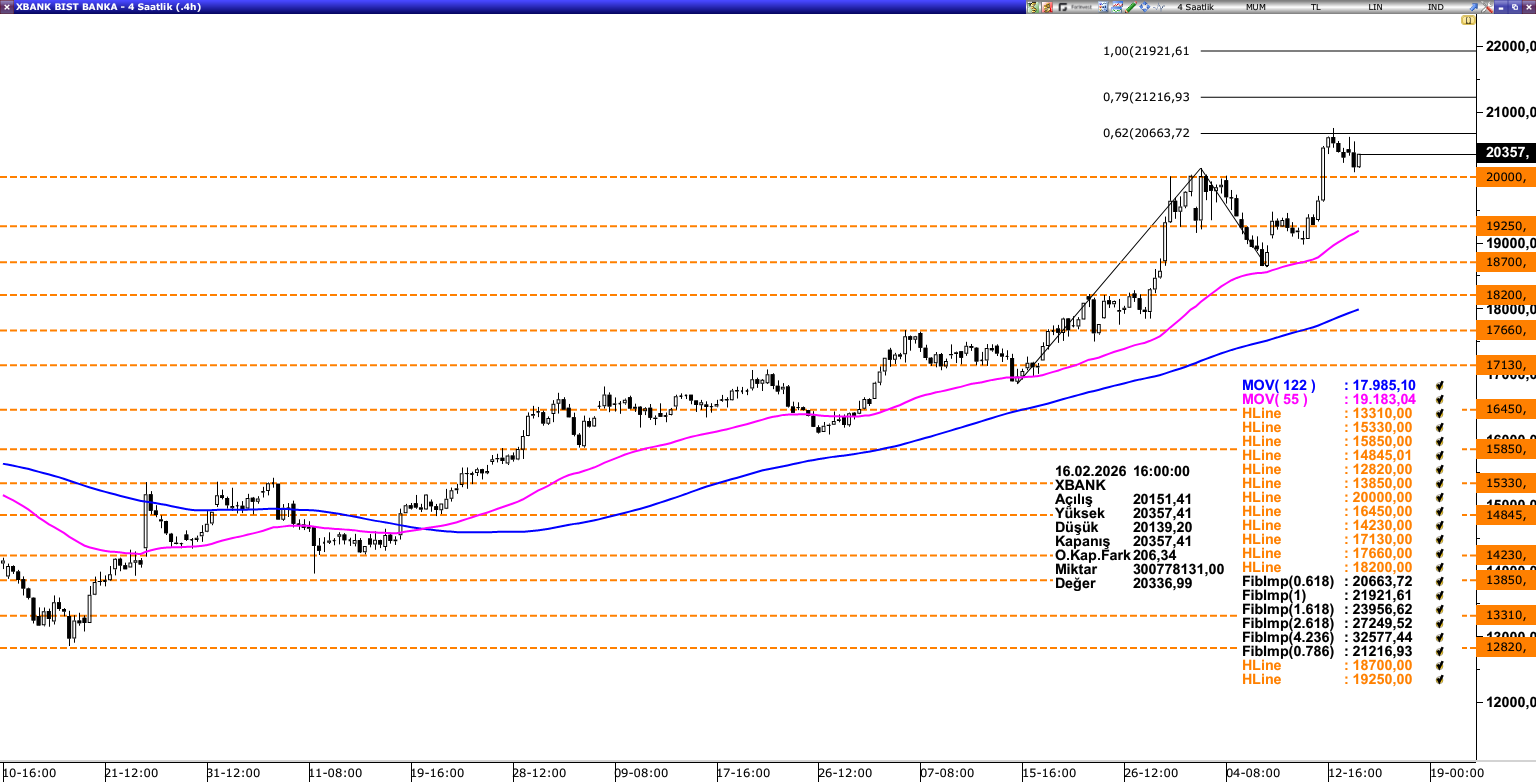Toggle the MOV(122) indicator checkmark
This screenshot has width=1536, height=782.
click(x=1440, y=385)
